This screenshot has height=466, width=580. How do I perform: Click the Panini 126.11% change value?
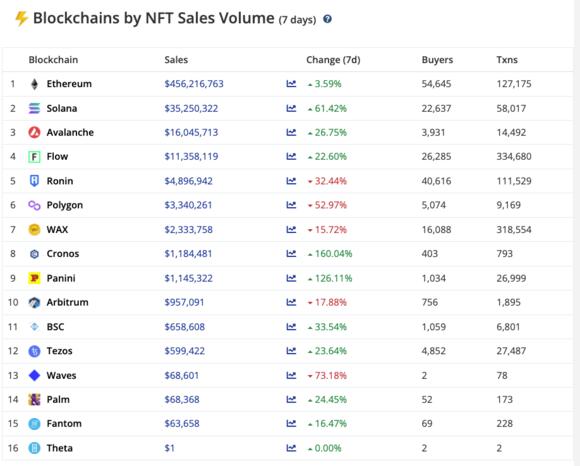click(x=333, y=278)
